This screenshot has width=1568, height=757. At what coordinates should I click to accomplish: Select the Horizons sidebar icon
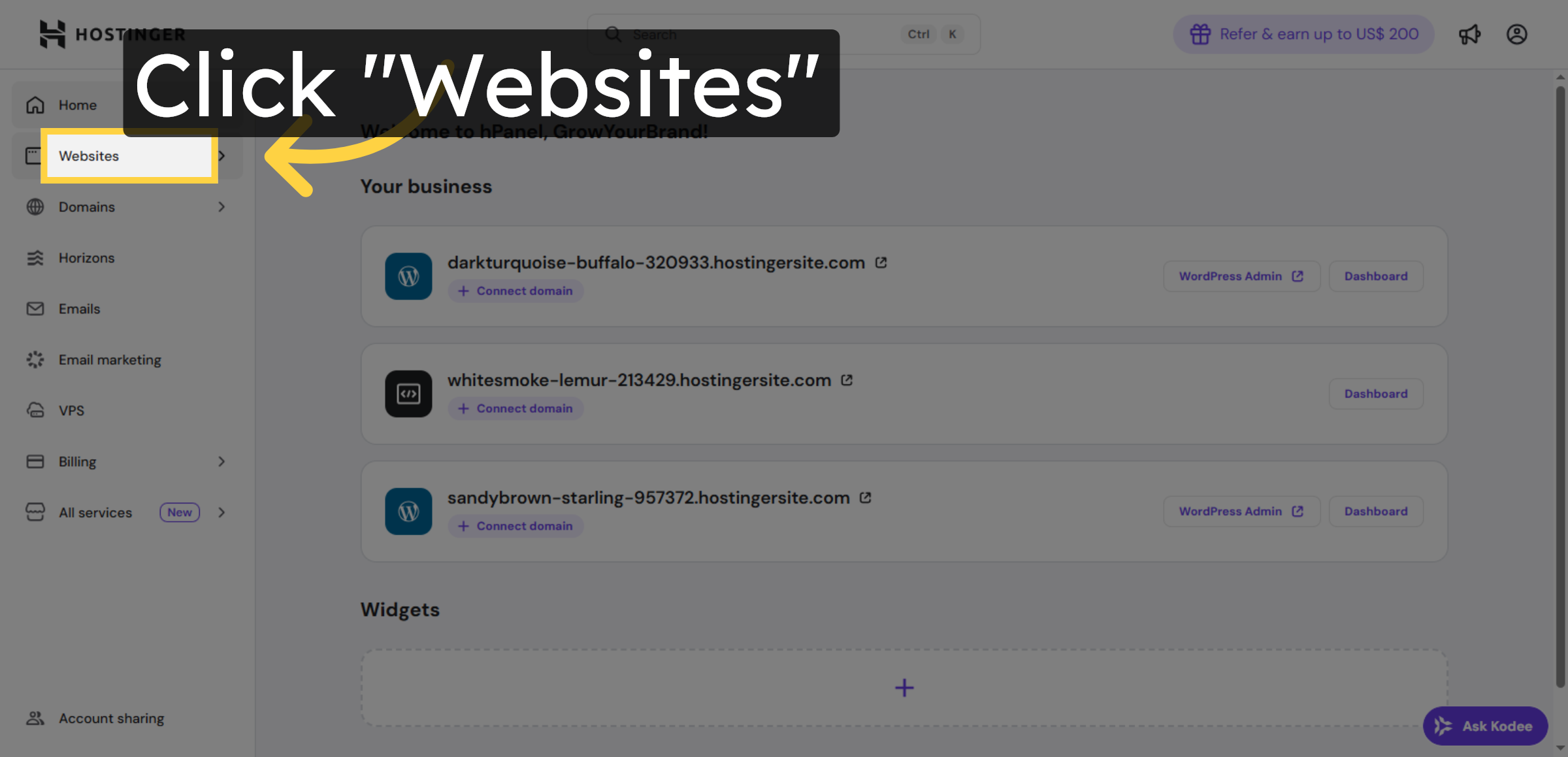pyautogui.click(x=35, y=257)
